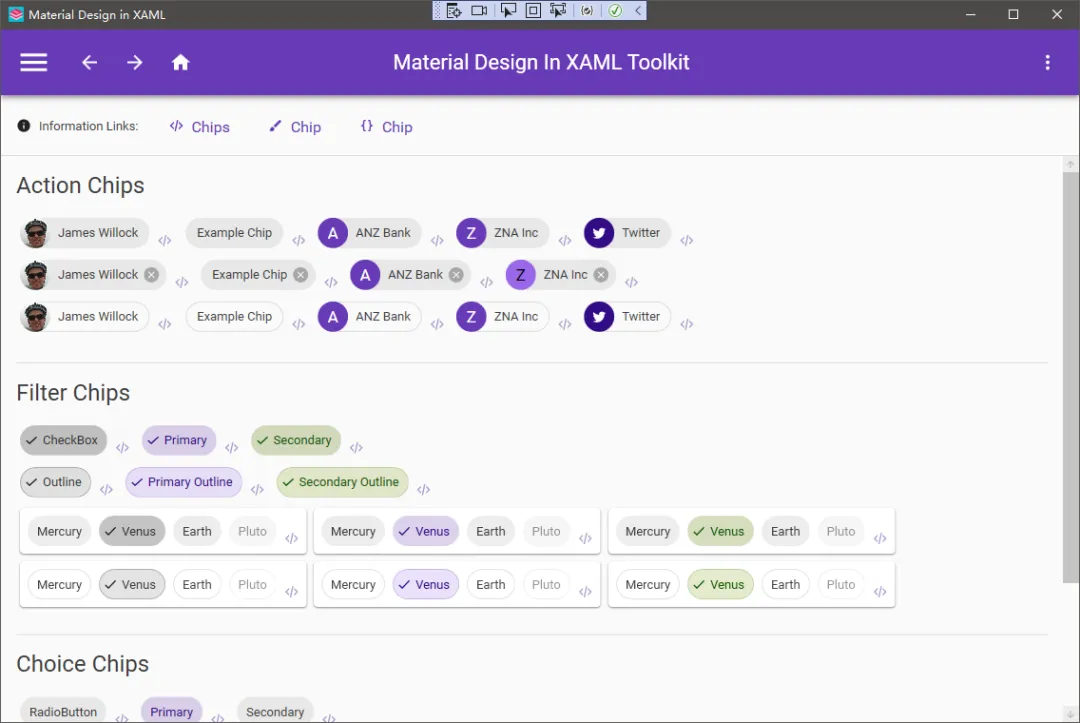Show code for deletable James Willock chip
1080x723 pixels.
(182, 282)
